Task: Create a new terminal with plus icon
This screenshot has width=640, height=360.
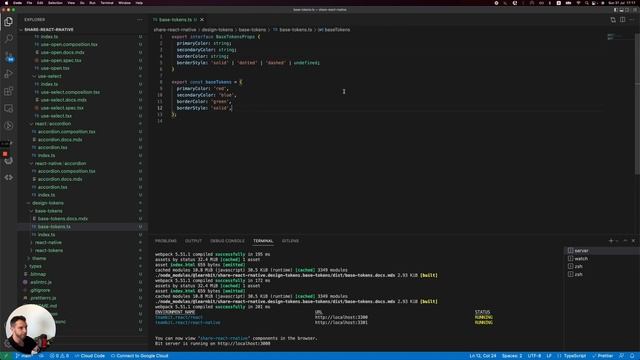Action: coord(611,241)
